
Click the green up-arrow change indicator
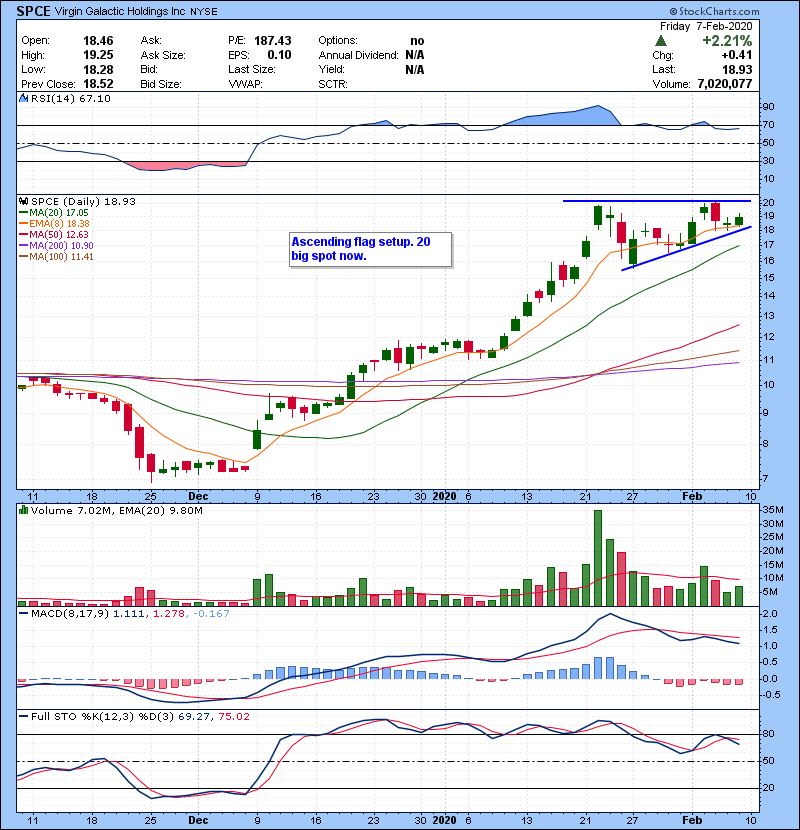click(660, 40)
